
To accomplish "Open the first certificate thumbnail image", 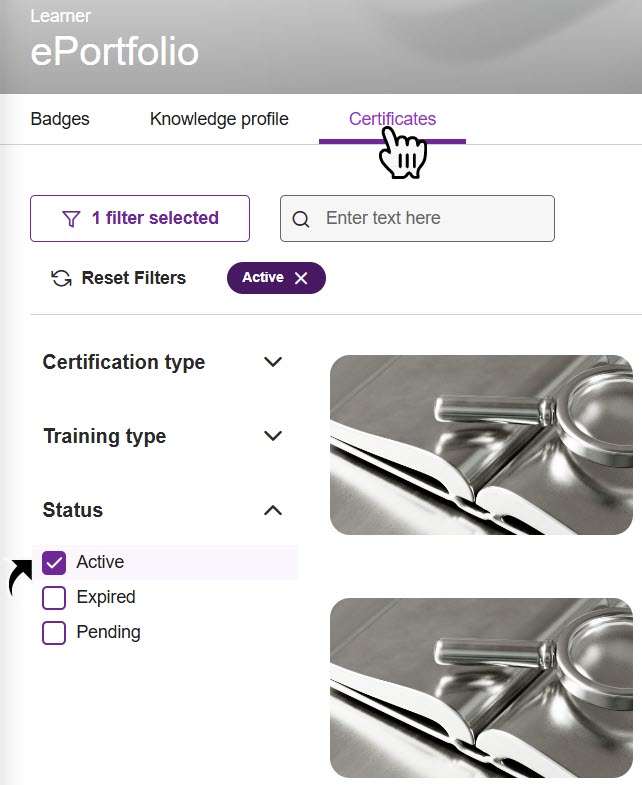I will click(x=481, y=445).
